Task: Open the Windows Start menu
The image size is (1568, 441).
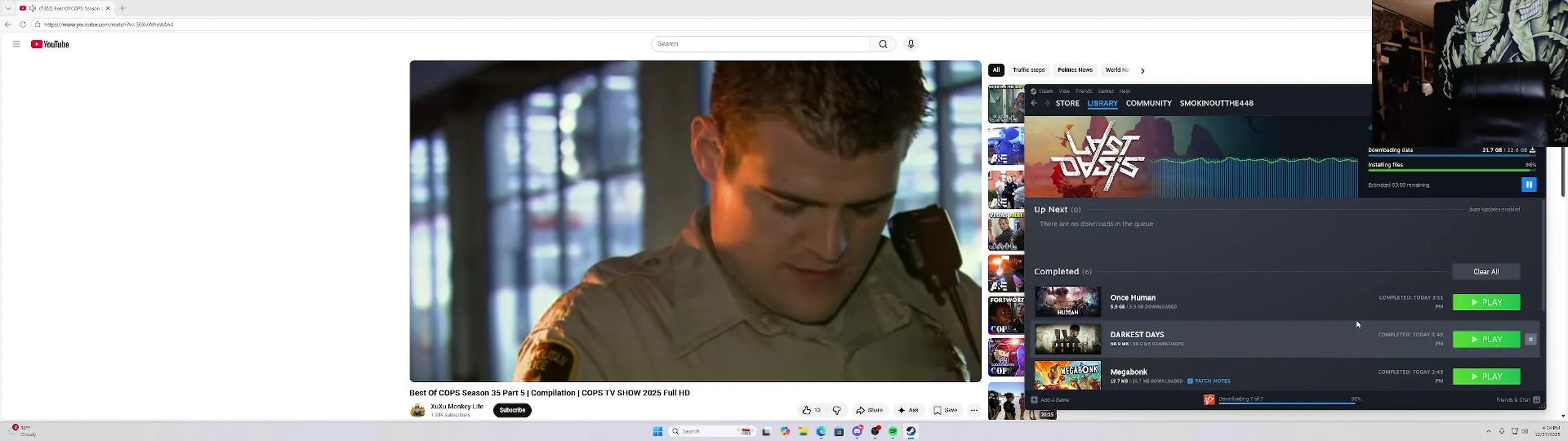Action: [x=658, y=431]
